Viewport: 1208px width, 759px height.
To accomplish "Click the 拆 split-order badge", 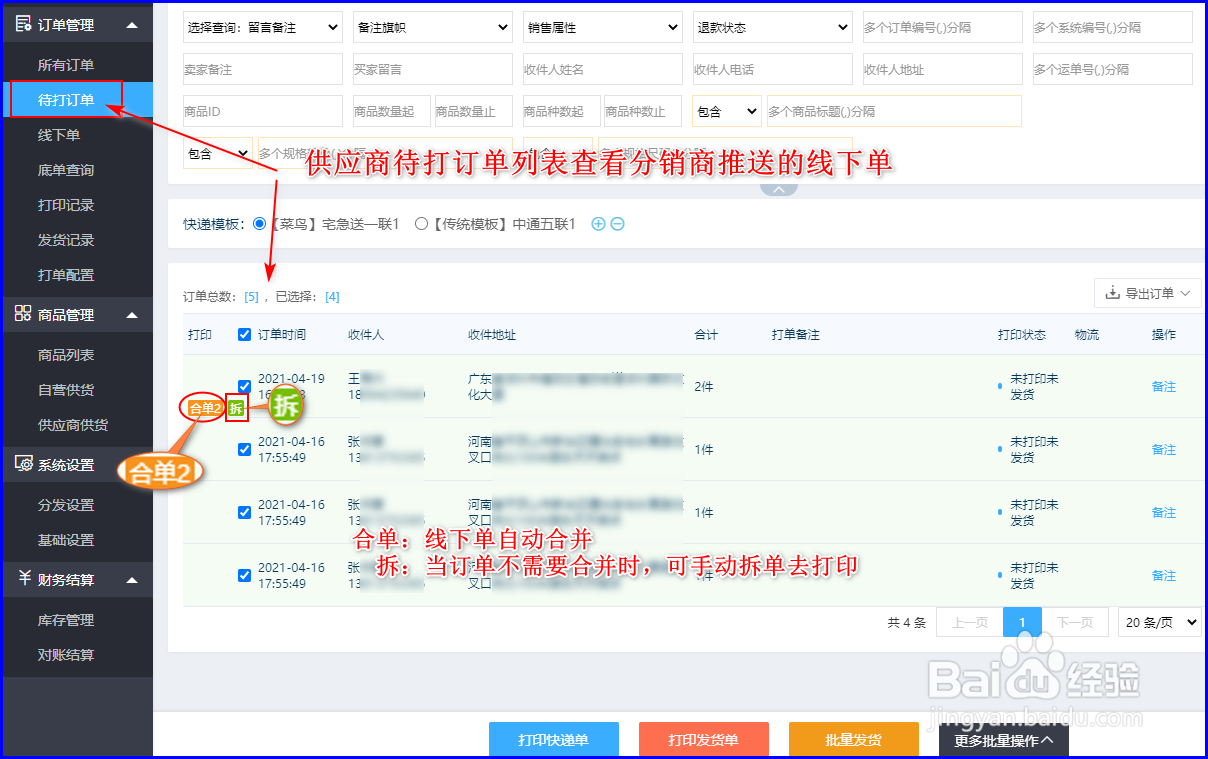I will coord(234,408).
